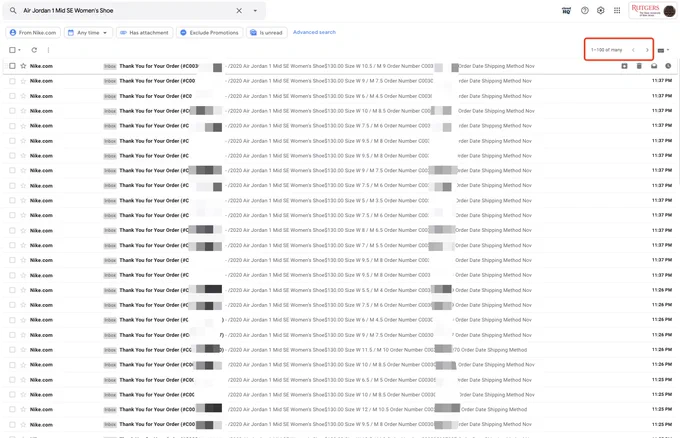
Task: Click Nike.com sender on W 5 / M 3.5 email
Action: coord(41,200)
